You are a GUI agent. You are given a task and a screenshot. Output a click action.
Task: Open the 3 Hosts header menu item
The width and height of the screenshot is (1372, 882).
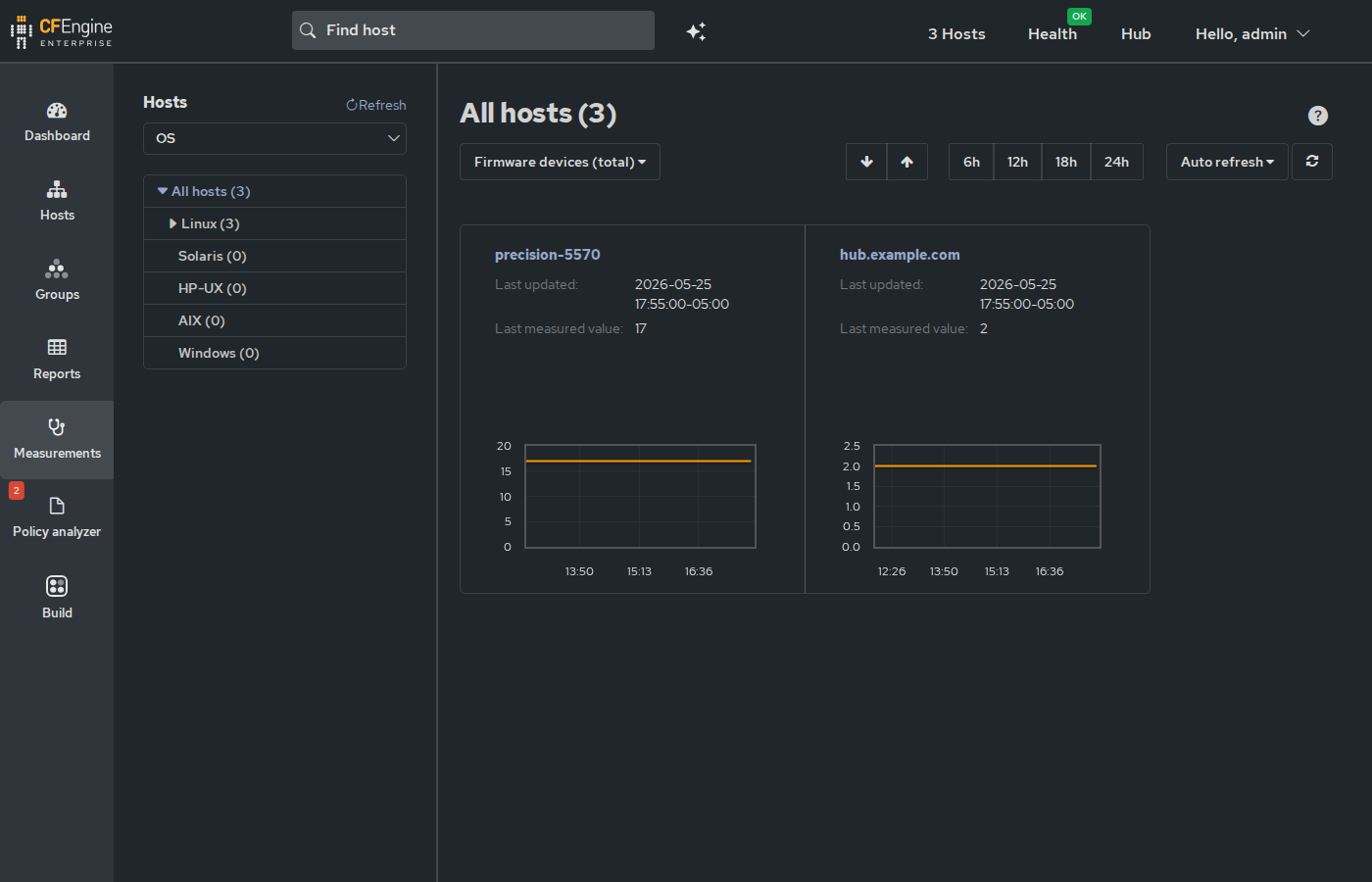tap(956, 33)
